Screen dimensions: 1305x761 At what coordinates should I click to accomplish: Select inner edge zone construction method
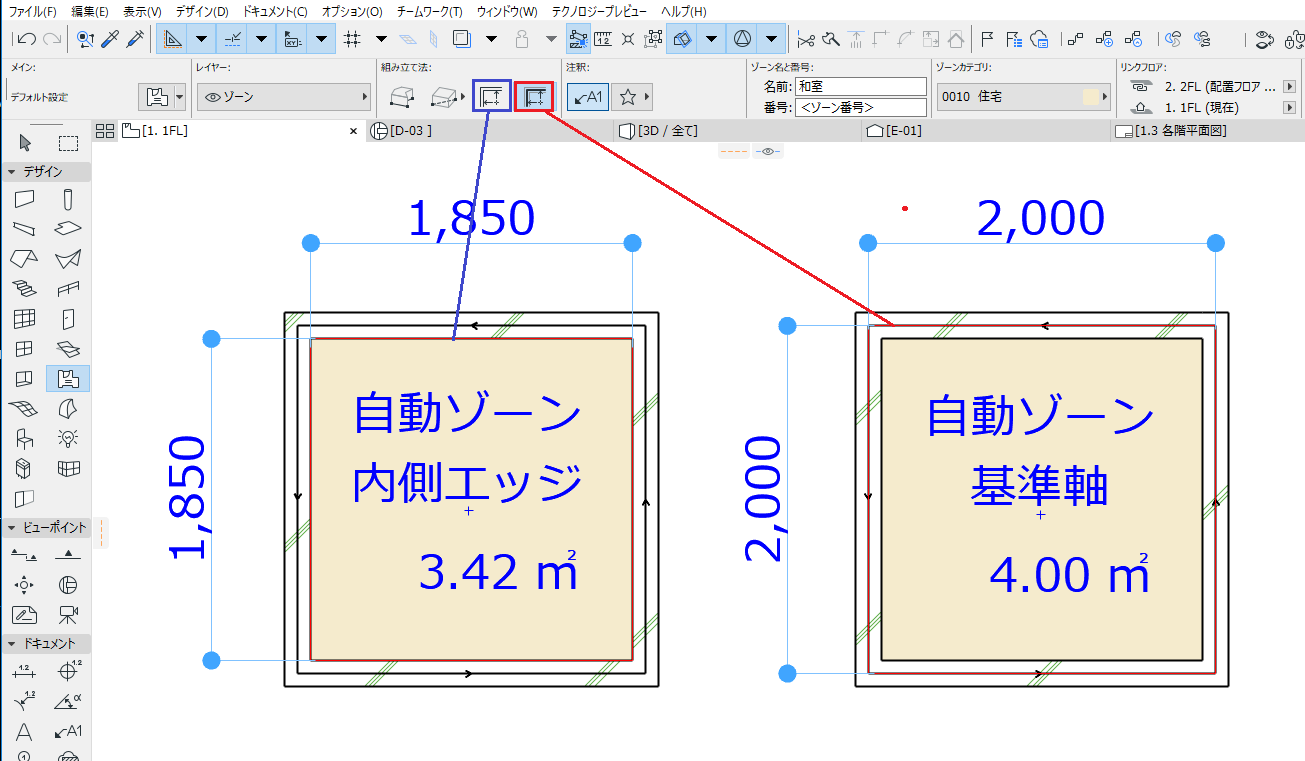click(x=491, y=97)
